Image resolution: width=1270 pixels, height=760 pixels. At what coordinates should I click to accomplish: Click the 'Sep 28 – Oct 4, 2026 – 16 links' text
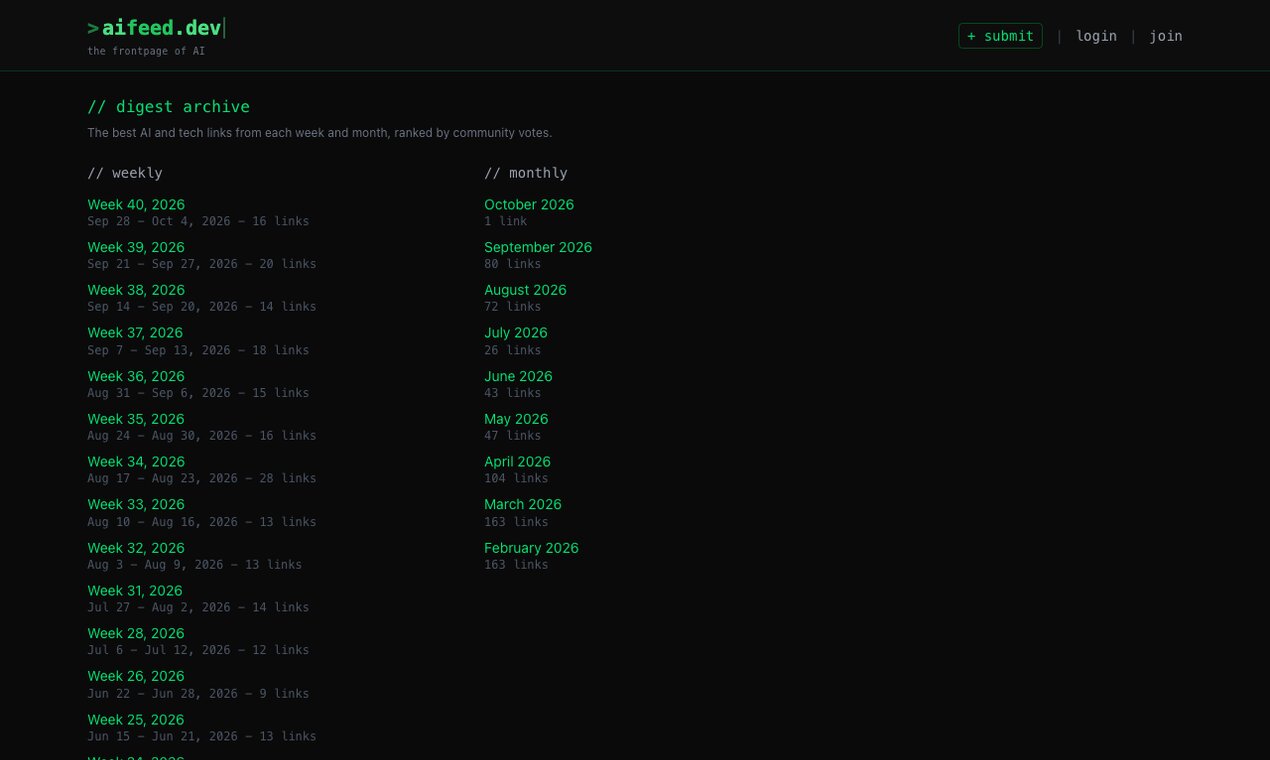[x=198, y=221]
